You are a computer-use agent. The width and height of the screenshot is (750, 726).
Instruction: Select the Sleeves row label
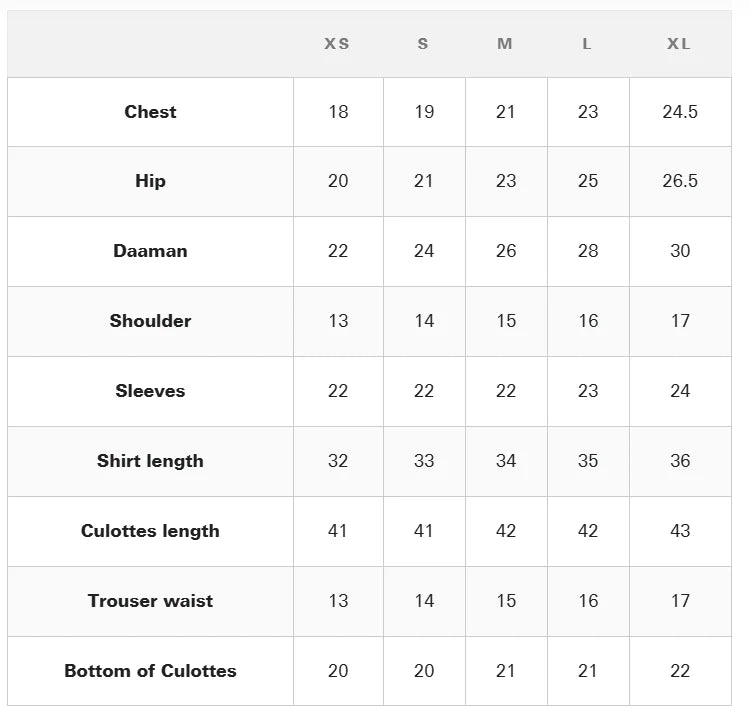[150, 391]
